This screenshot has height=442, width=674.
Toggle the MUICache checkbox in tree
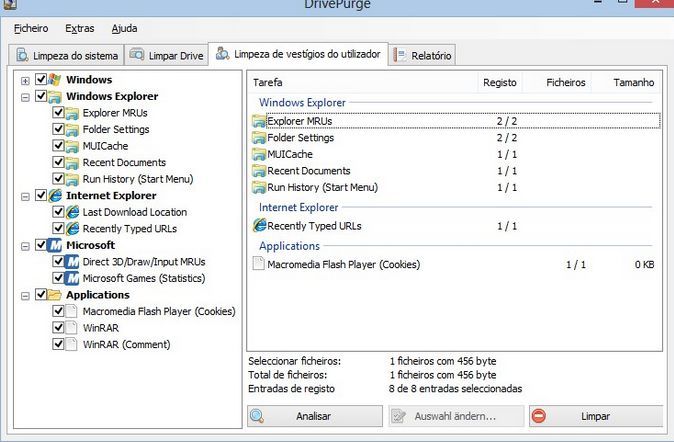[x=58, y=146]
